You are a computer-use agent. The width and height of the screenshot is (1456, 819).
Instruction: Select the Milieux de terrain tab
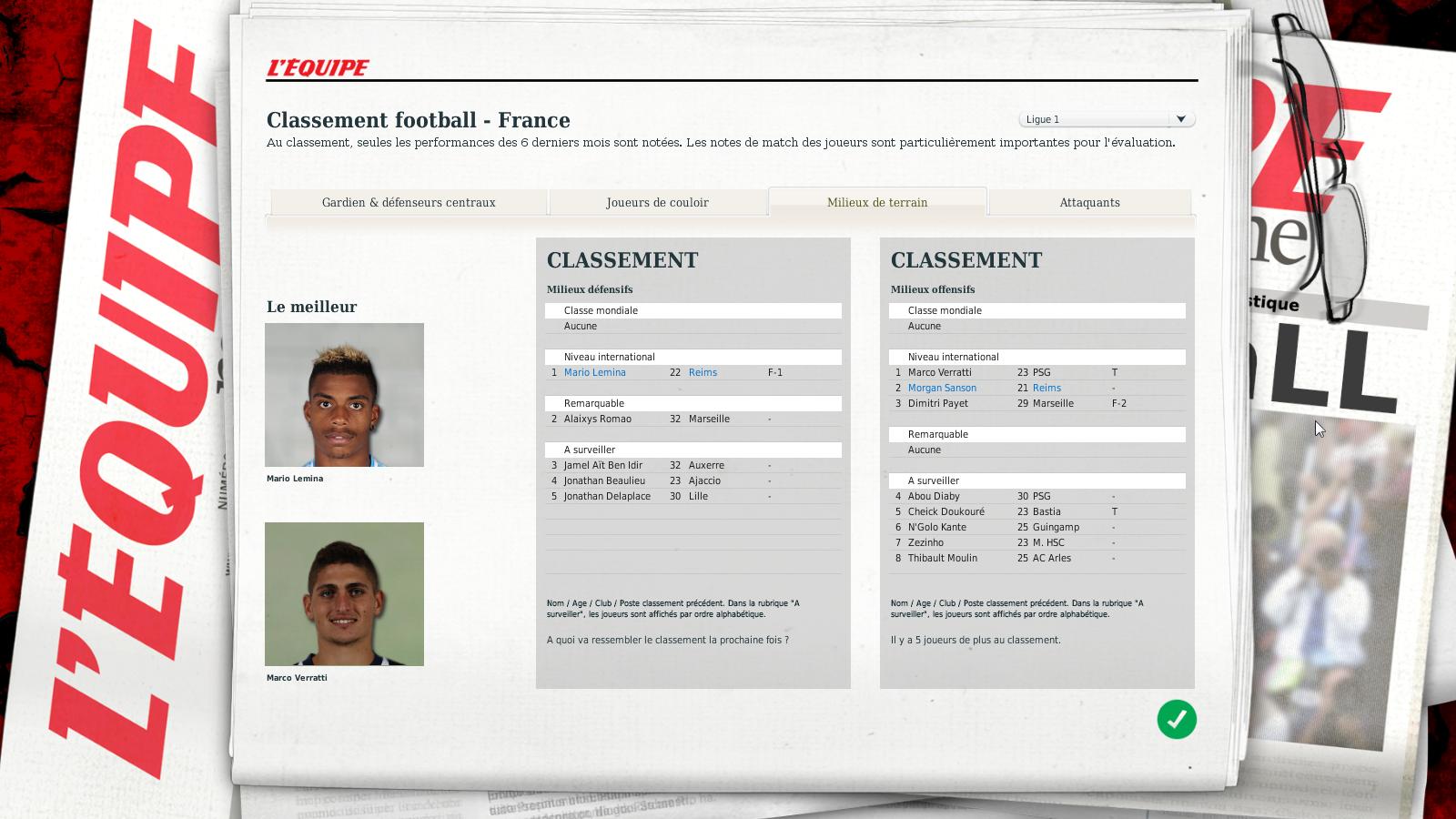[x=877, y=202]
